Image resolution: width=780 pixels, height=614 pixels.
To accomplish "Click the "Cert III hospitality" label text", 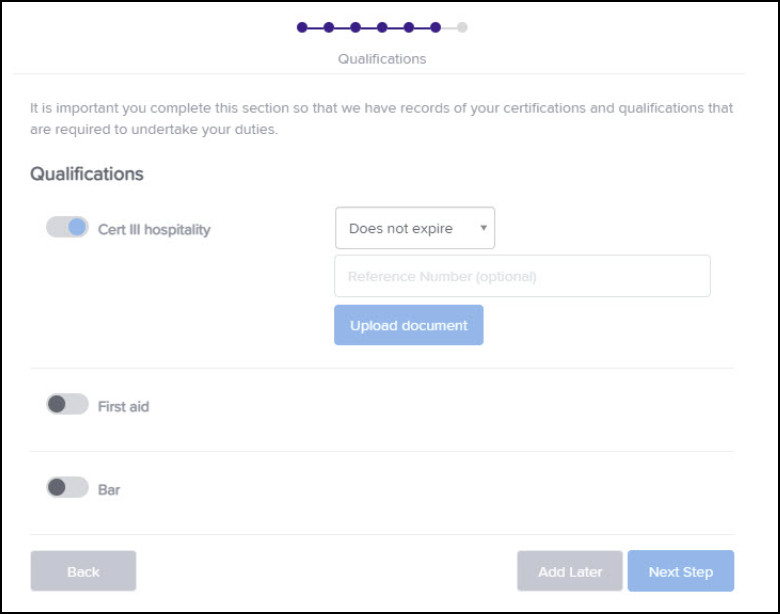I will click(x=154, y=229).
